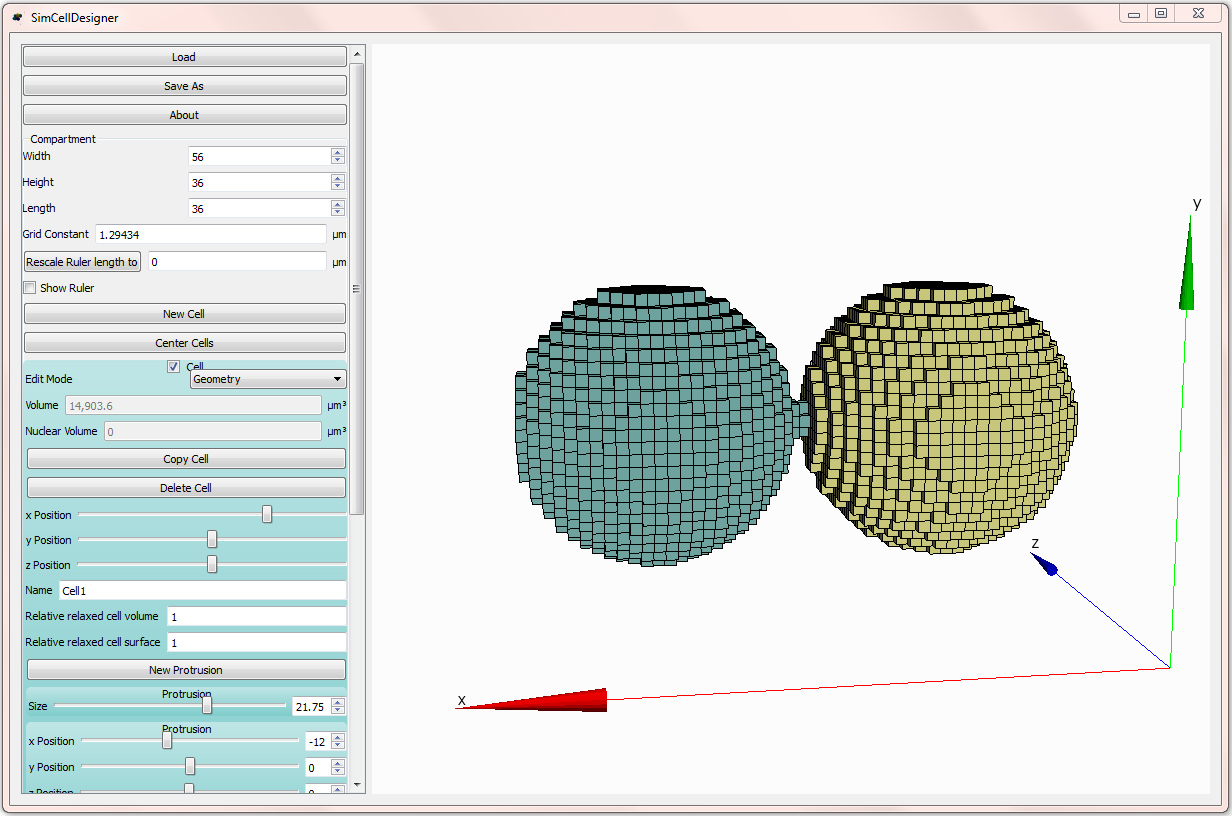Decrease the Length value with down arrow

point(338,213)
